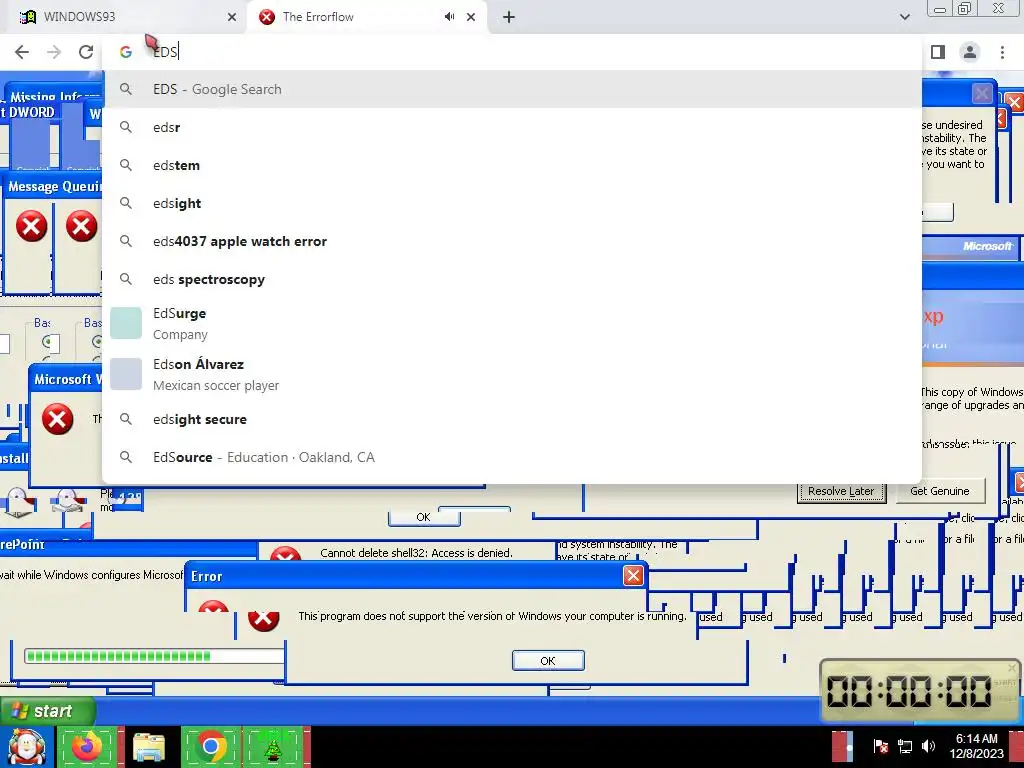
Task: Click the 'Cannot delete shell32: Access is denied.' text
Action: click(416, 553)
